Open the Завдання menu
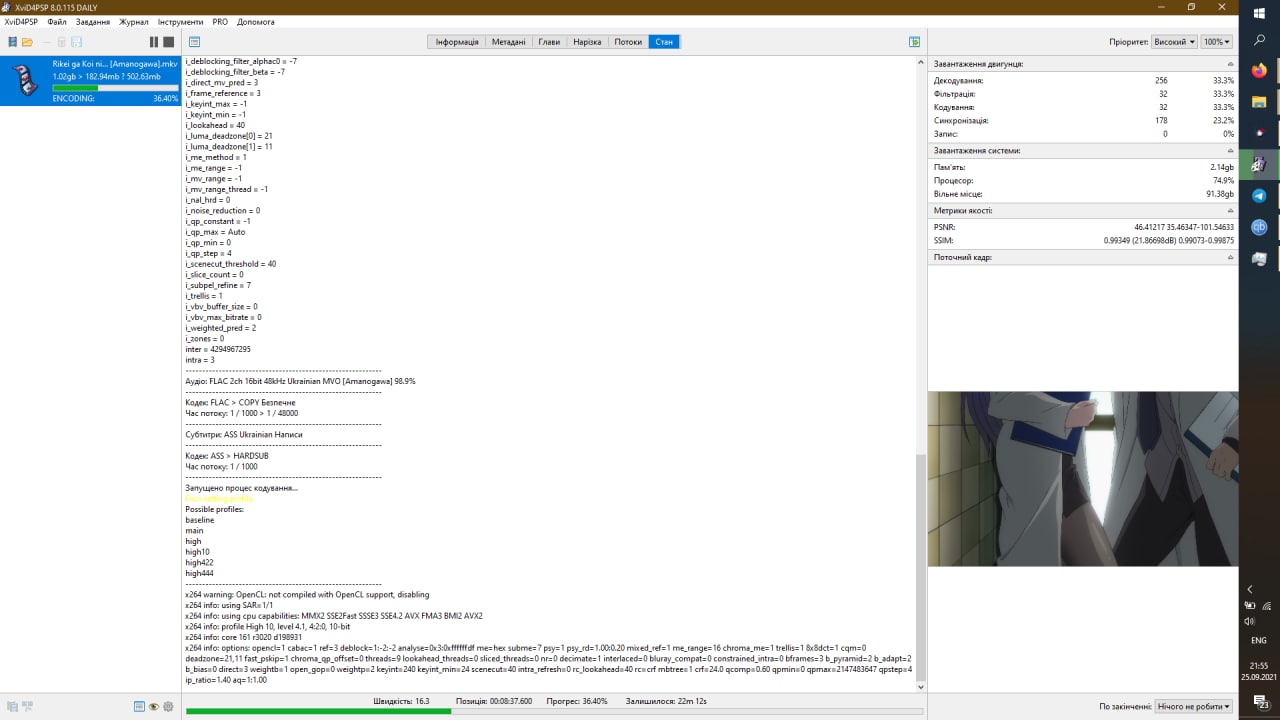This screenshot has height=720, width=1280. click(93, 21)
